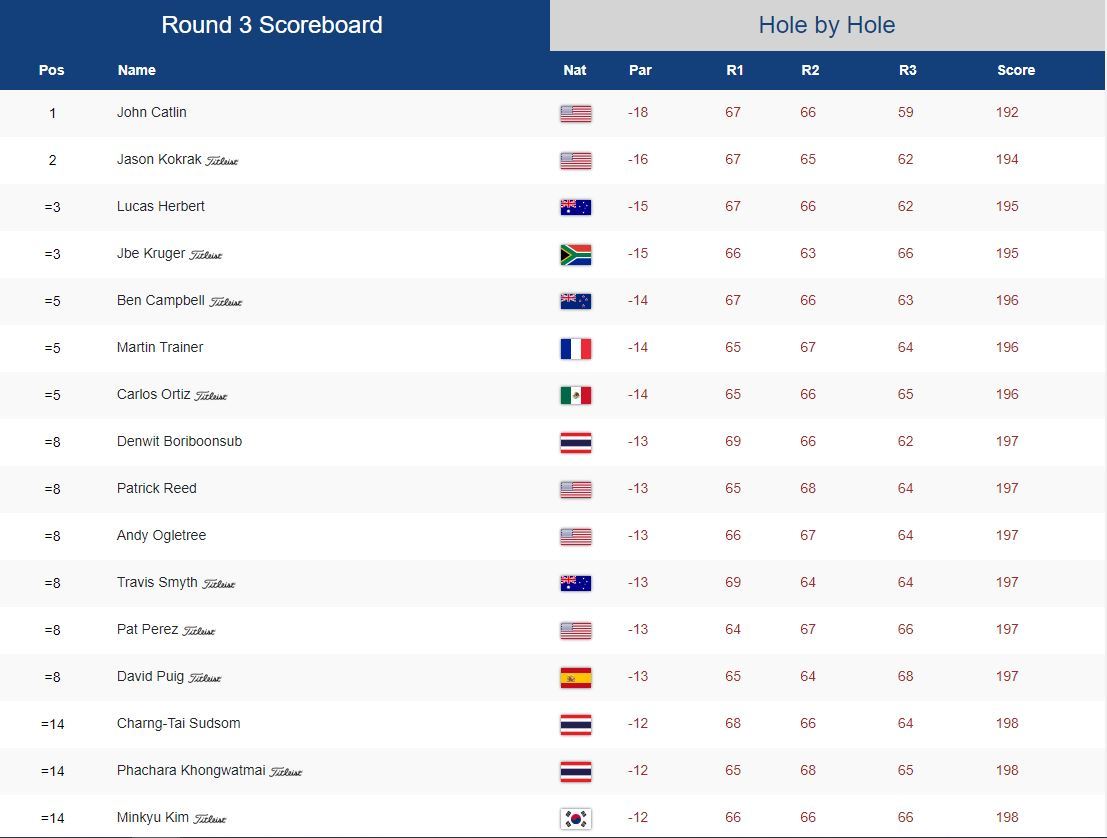The image size is (1107, 838).
Task: Select the Round 3 Scoreboard tab
Action: [272, 25]
